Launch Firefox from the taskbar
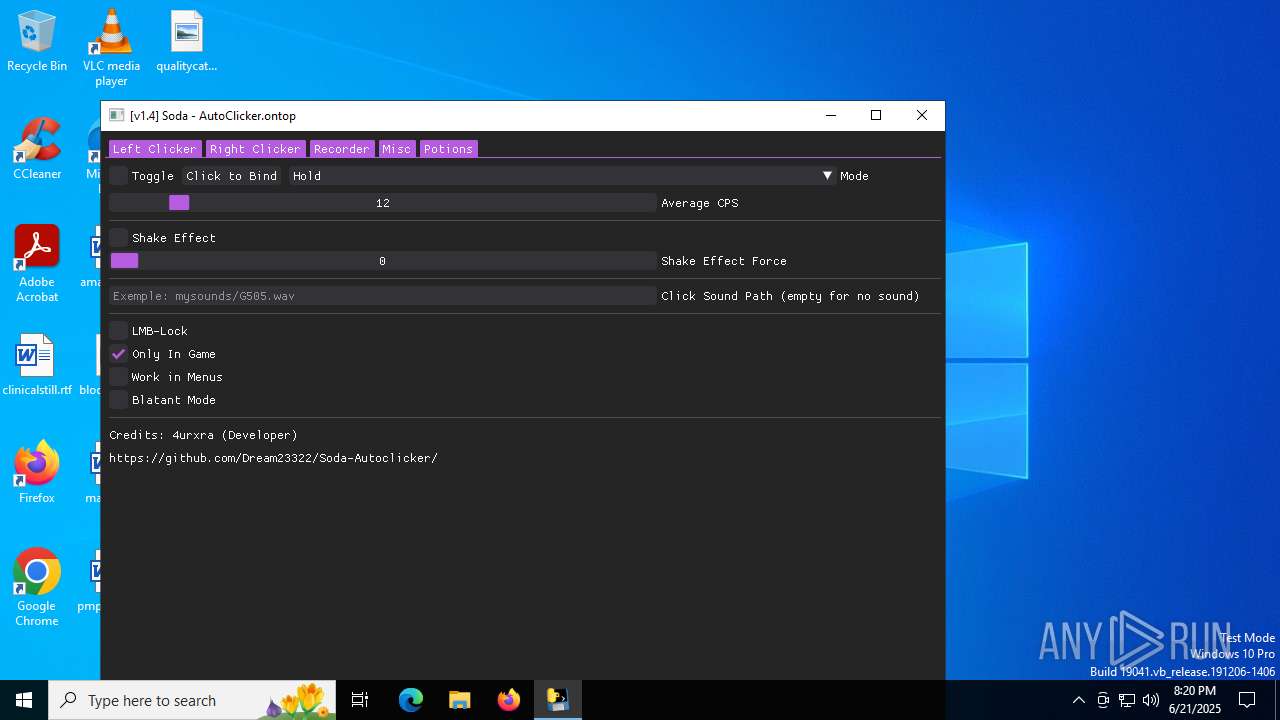 coord(509,700)
